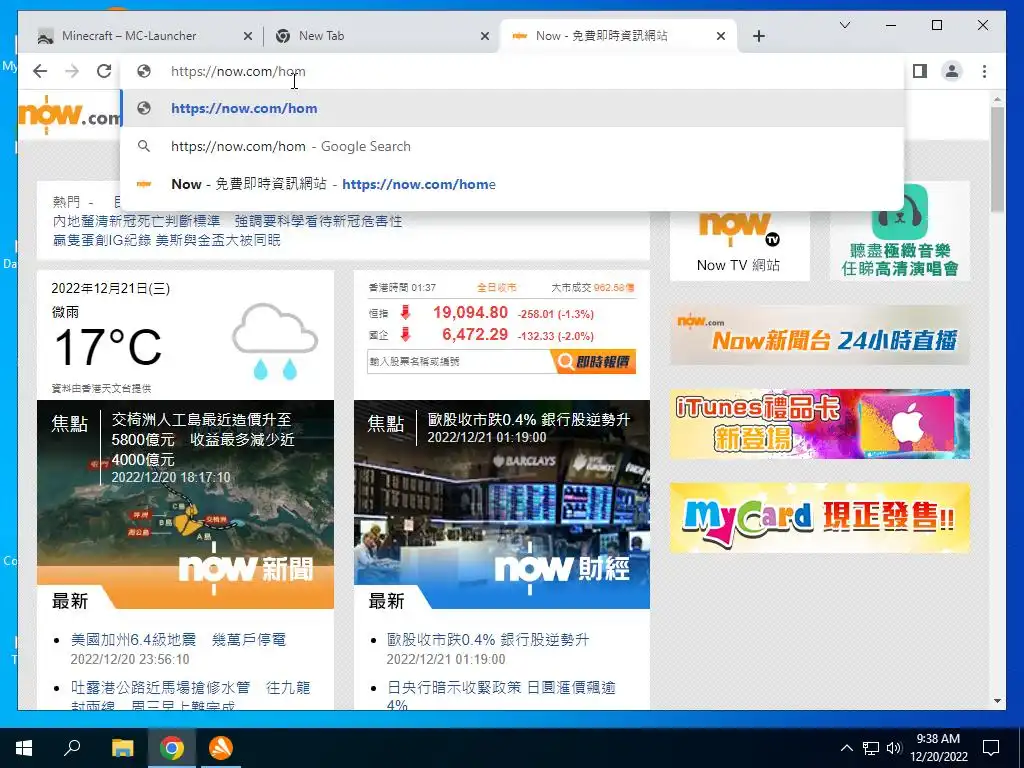Click the rainy weather cloud icon

tap(275, 342)
